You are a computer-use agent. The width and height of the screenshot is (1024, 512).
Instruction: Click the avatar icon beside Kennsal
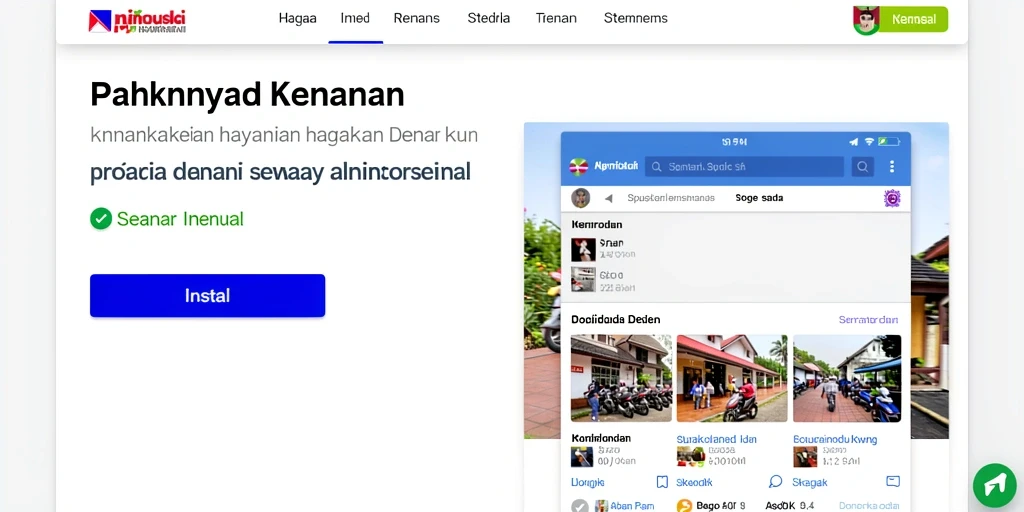click(866, 20)
